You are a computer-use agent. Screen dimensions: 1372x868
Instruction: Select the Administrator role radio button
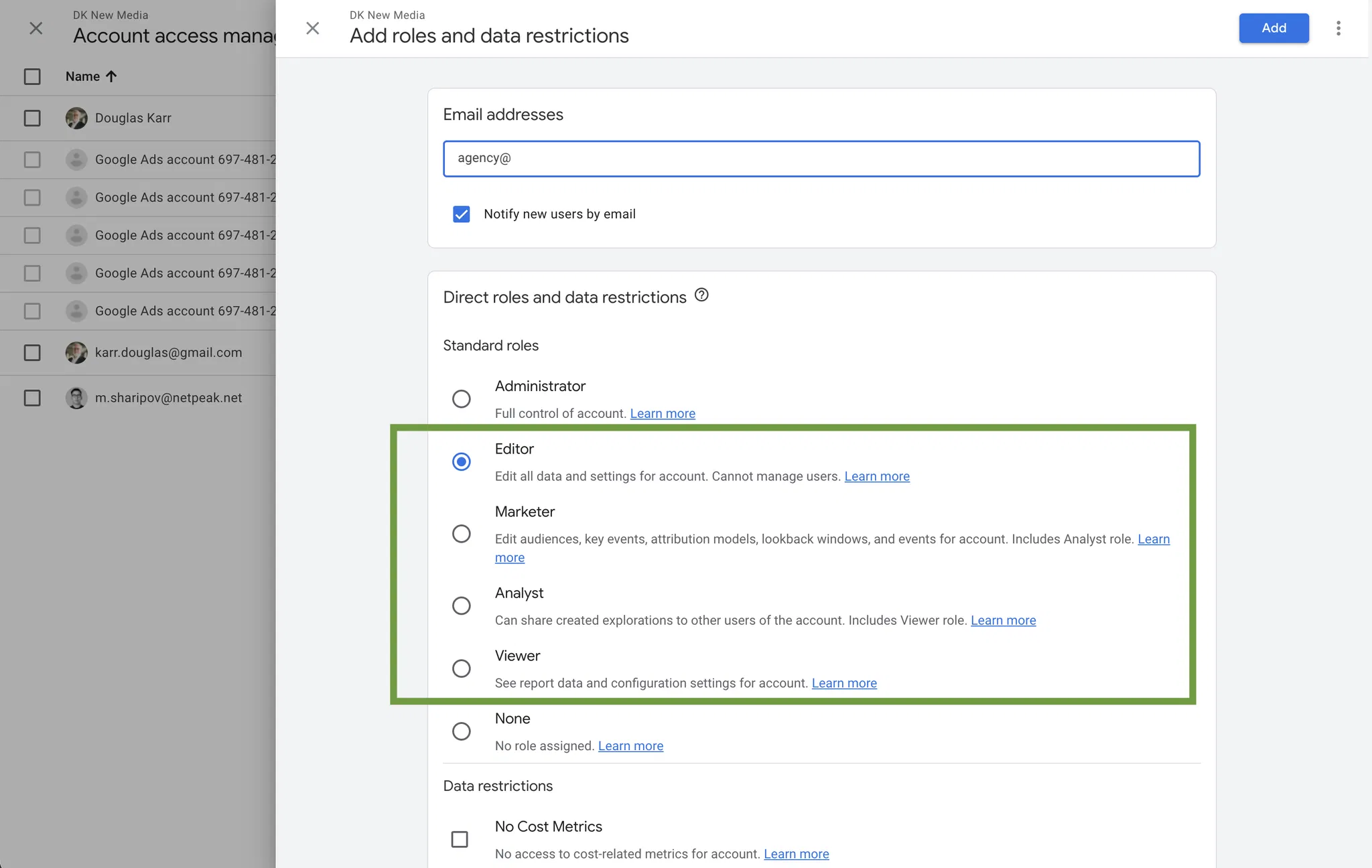[x=461, y=399]
